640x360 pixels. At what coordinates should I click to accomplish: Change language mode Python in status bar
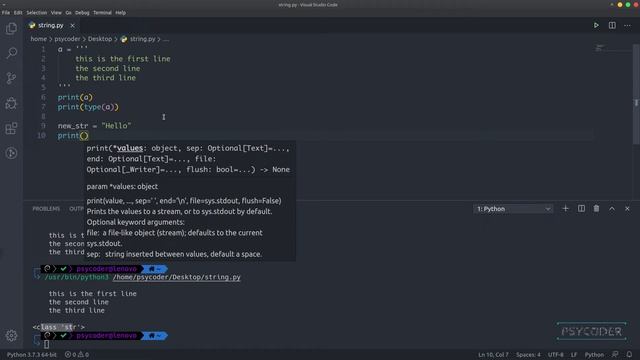tap(594, 355)
